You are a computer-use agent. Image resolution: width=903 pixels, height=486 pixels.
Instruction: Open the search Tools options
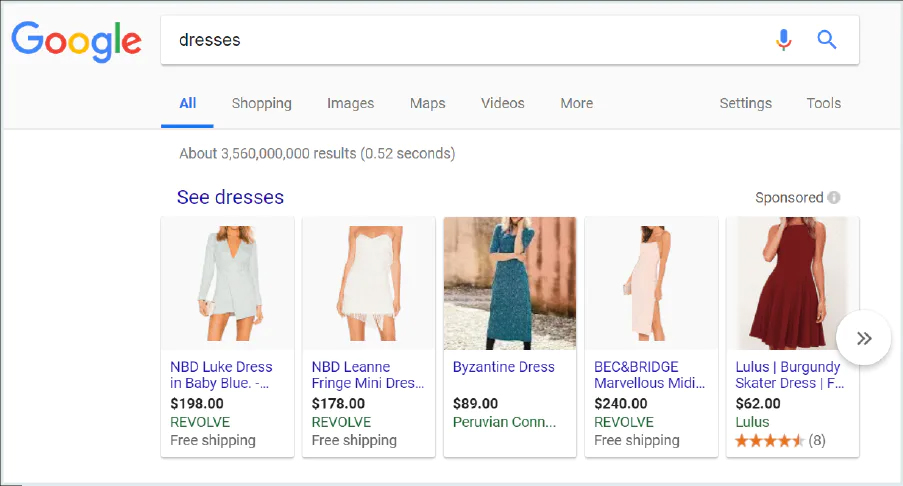pyautogui.click(x=824, y=103)
